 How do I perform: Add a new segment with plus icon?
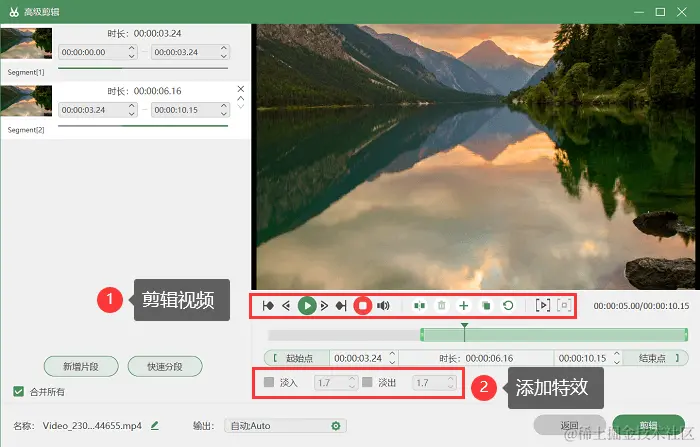(463, 306)
